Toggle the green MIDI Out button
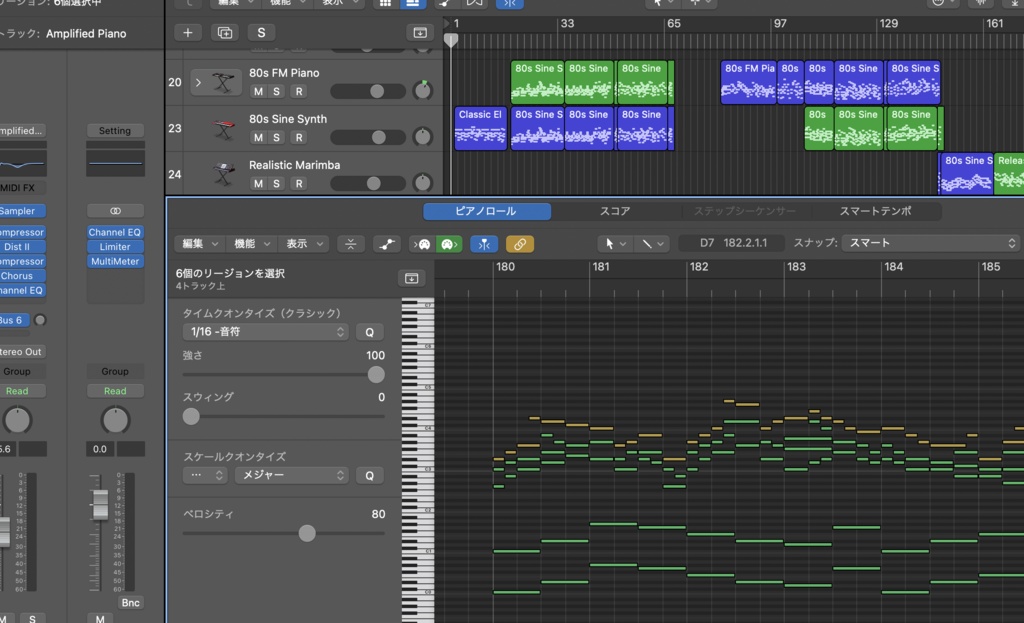This screenshot has height=623, width=1024. tap(449, 244)
